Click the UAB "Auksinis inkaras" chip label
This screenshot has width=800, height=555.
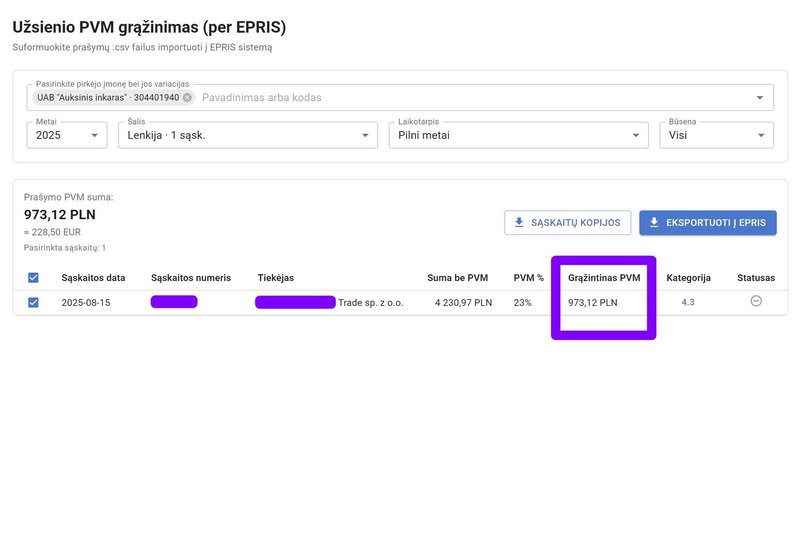108,97
